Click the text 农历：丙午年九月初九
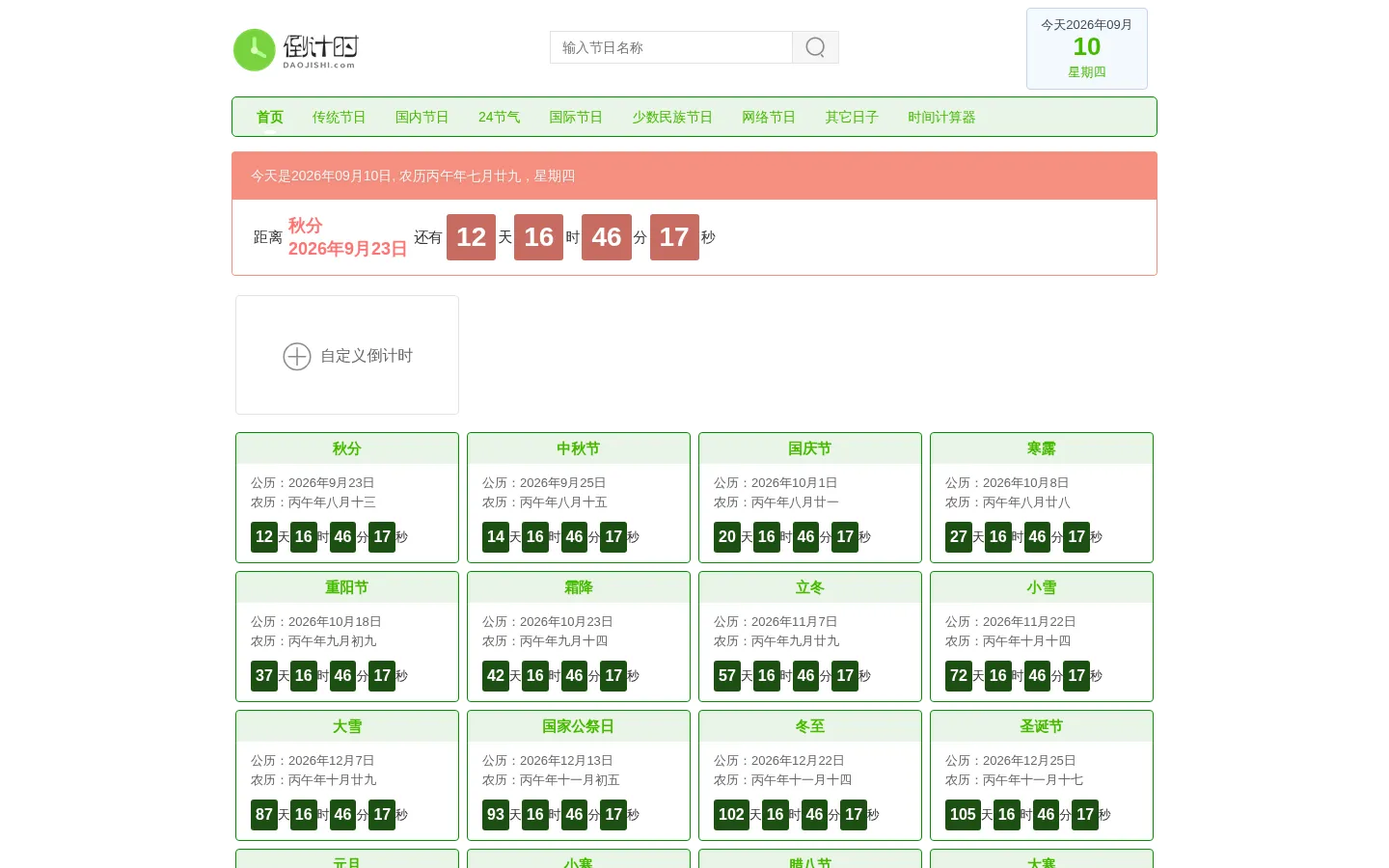The image size is (1389, 868). (x=313, y=640)
